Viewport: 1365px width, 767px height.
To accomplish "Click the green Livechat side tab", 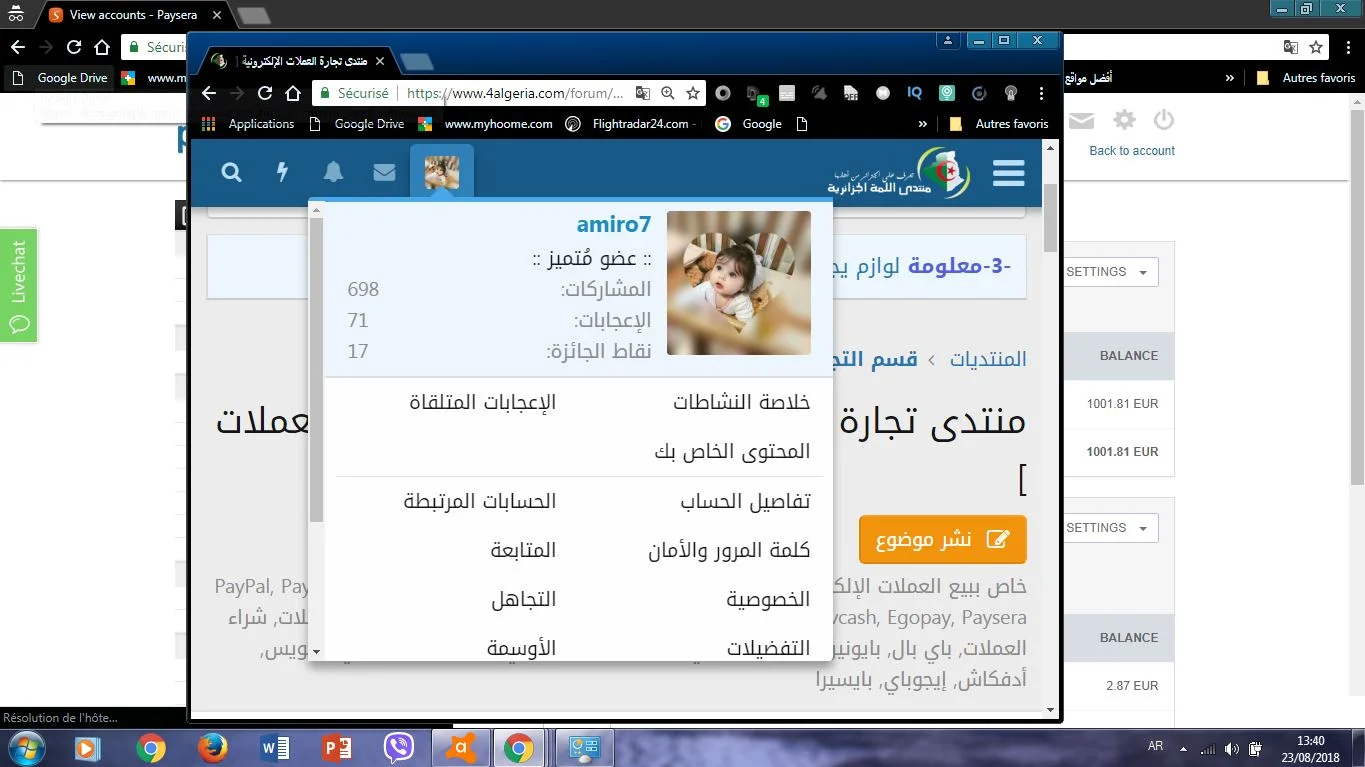I will tap(19, 285).
